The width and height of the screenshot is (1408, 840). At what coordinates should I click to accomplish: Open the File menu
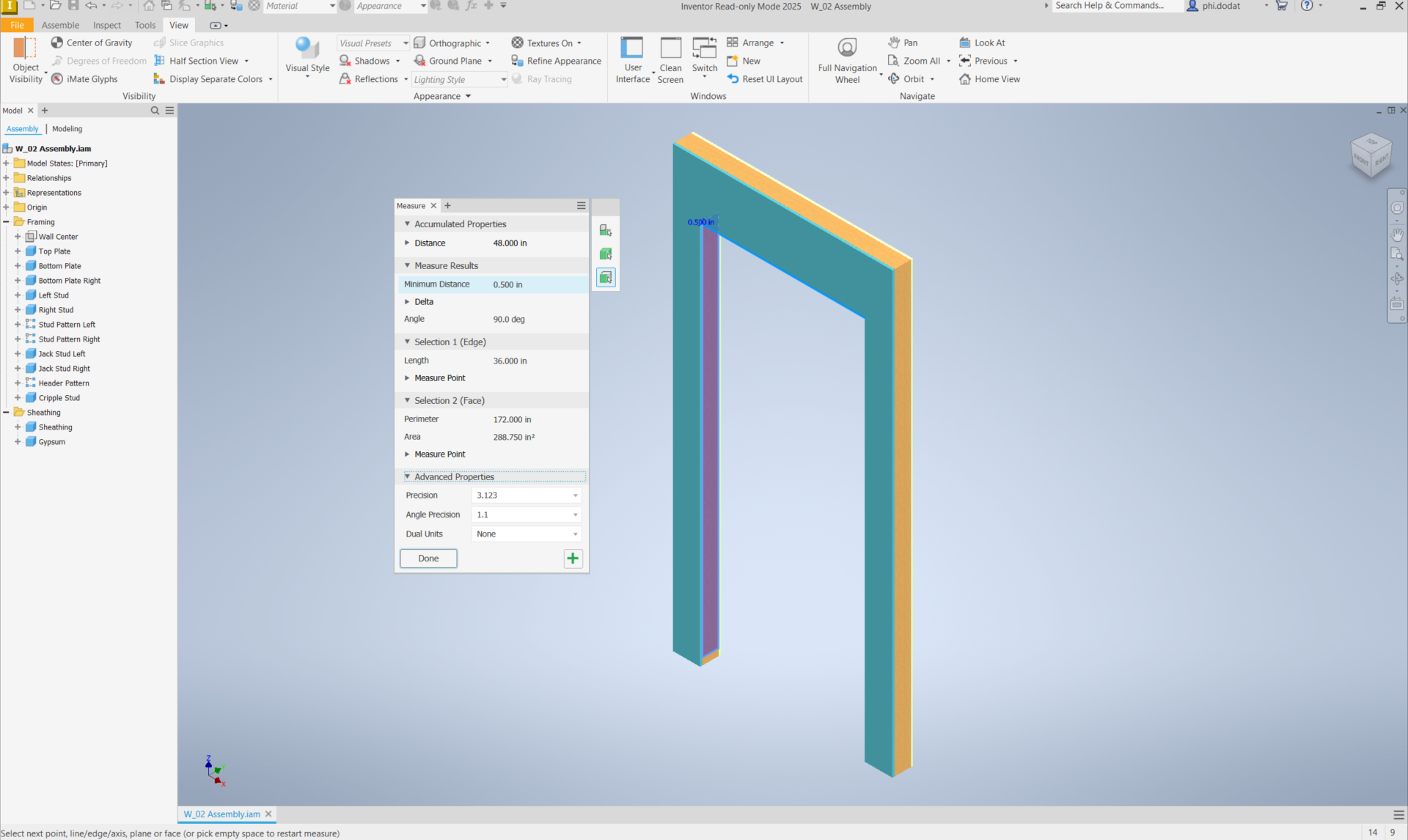click(17, 25)
